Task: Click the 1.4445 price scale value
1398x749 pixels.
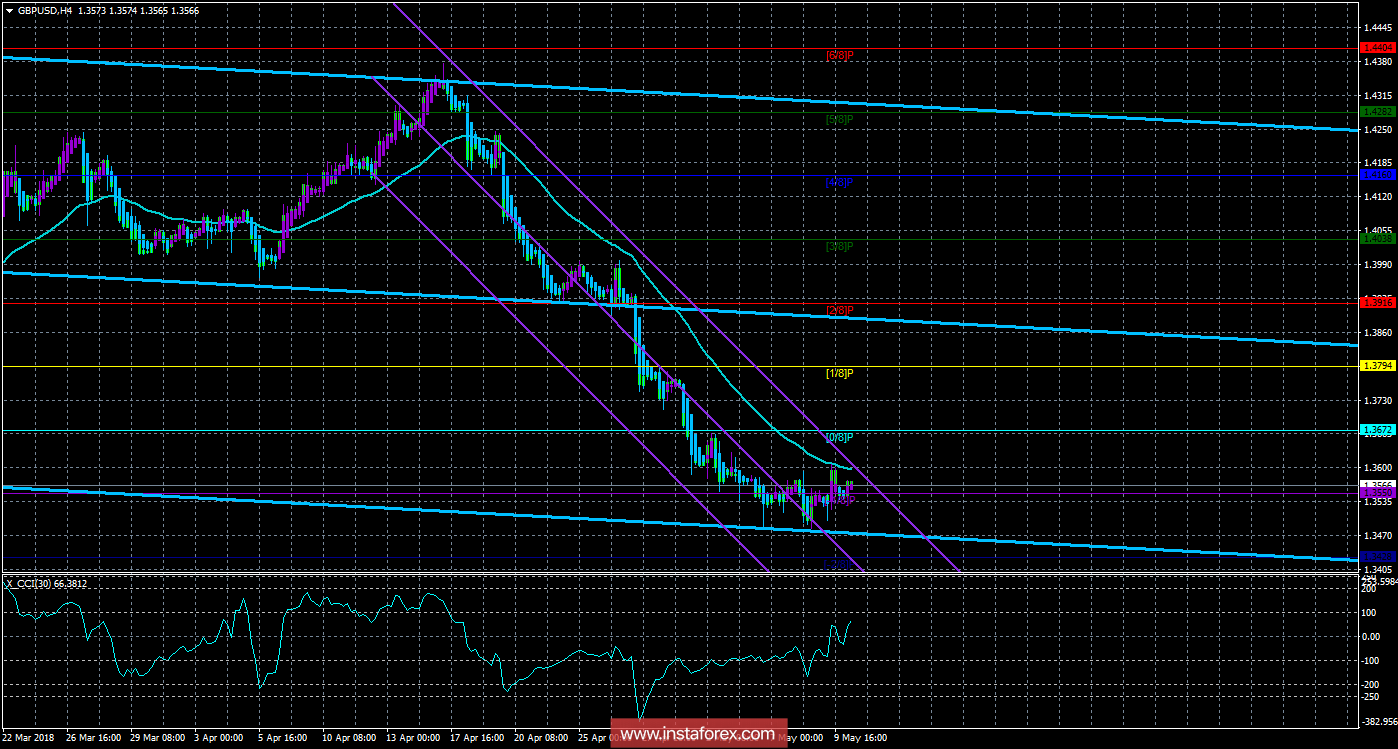Action: pos(1377,27)
